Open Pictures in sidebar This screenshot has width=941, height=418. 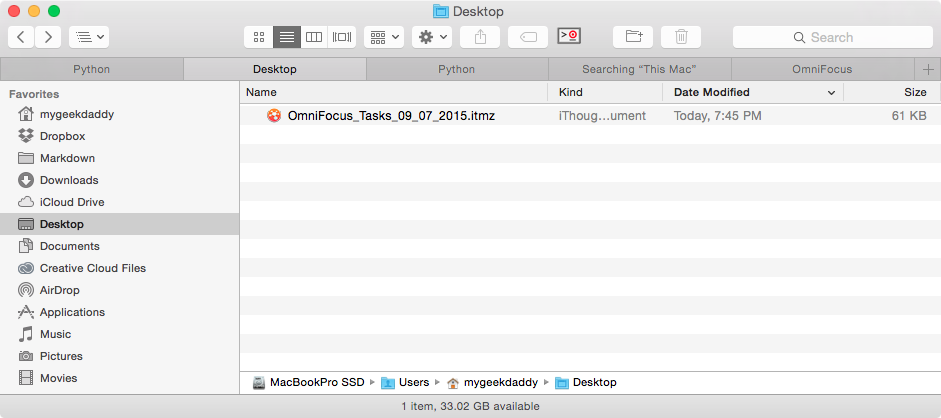(x=120, y=356)
